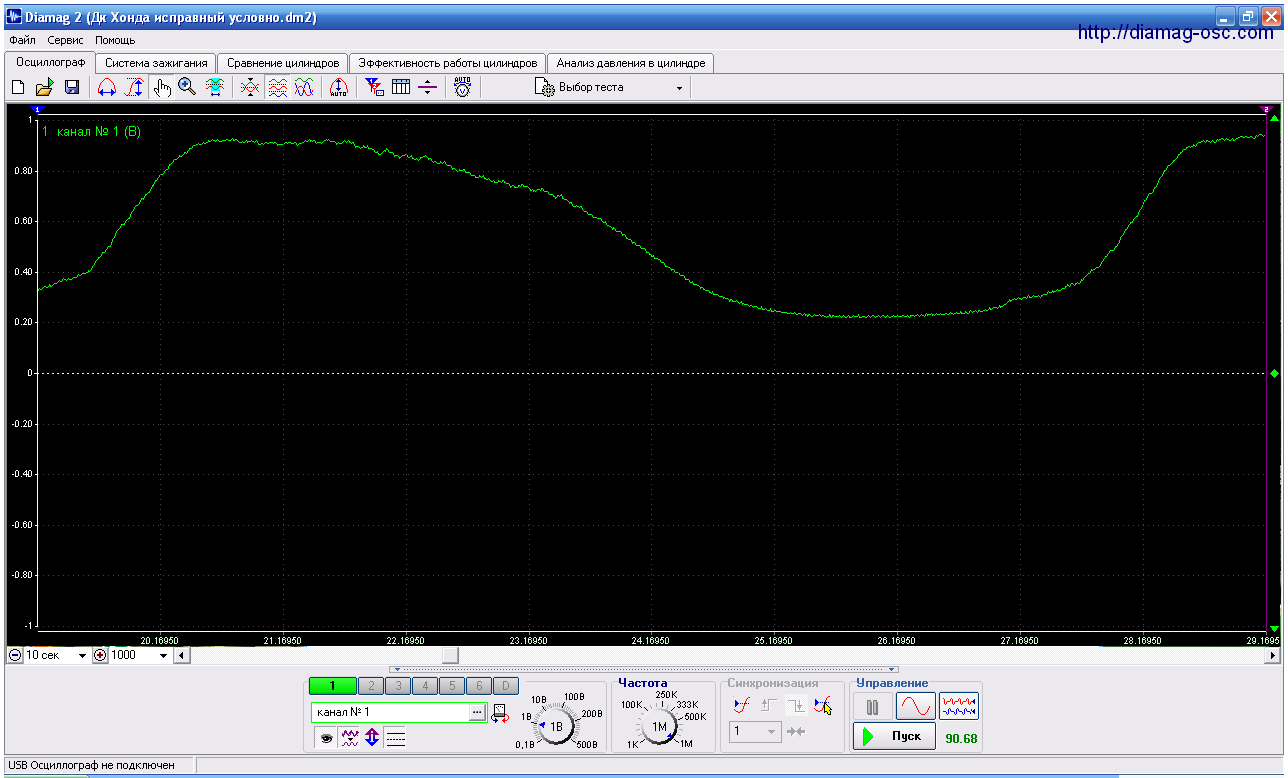This screenshot has width=1288, height=778.
Task: Click the overlapping blue-green sine waves icon
Action: [x=304, y=87]
